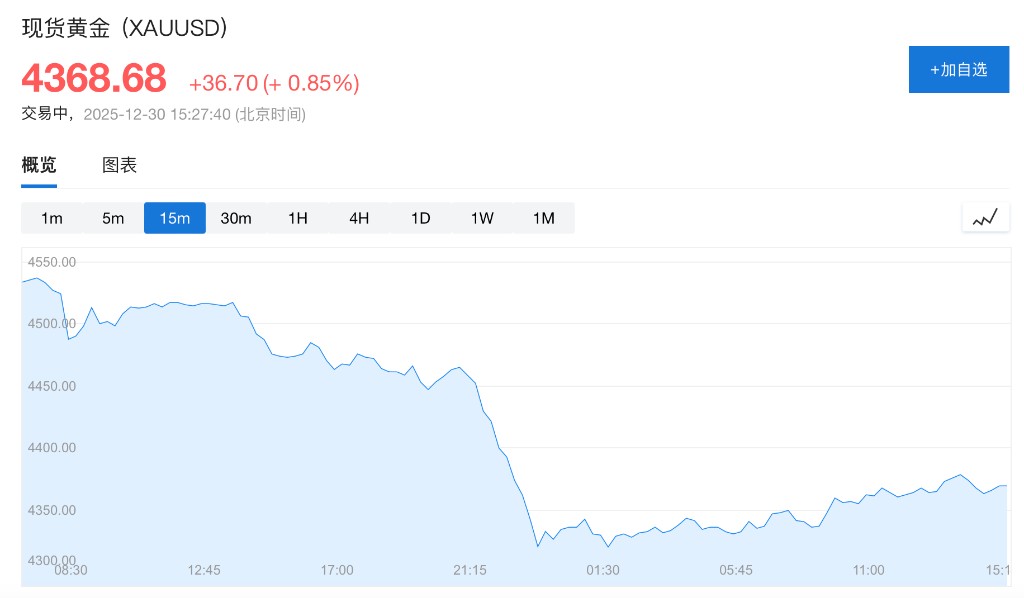Select the 15m timeframe button
This screenshot has height=598, width=1024.
(x=175, y=218)
